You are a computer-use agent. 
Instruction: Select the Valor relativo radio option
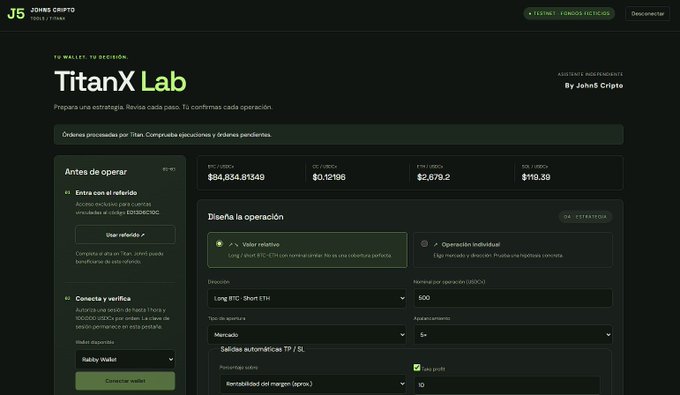(x=219, y=244)
